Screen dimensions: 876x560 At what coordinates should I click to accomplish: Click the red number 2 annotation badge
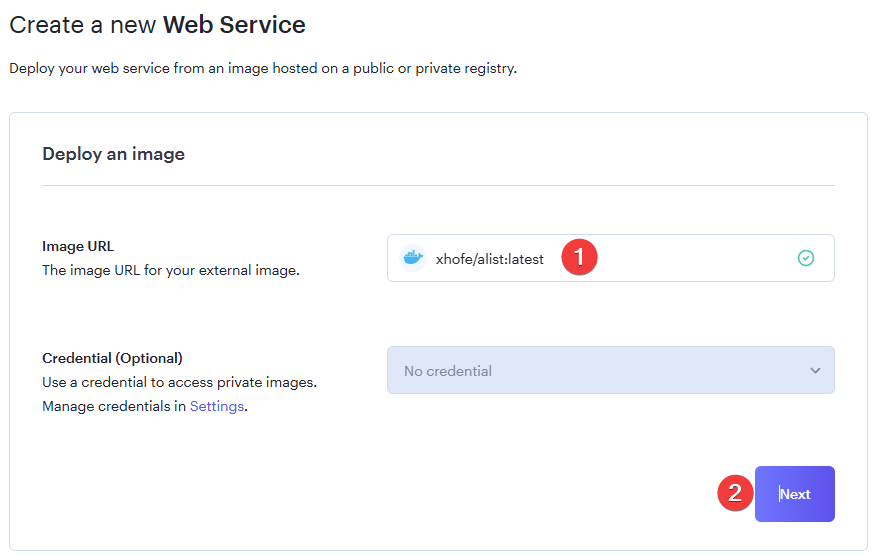coord(735,493)
